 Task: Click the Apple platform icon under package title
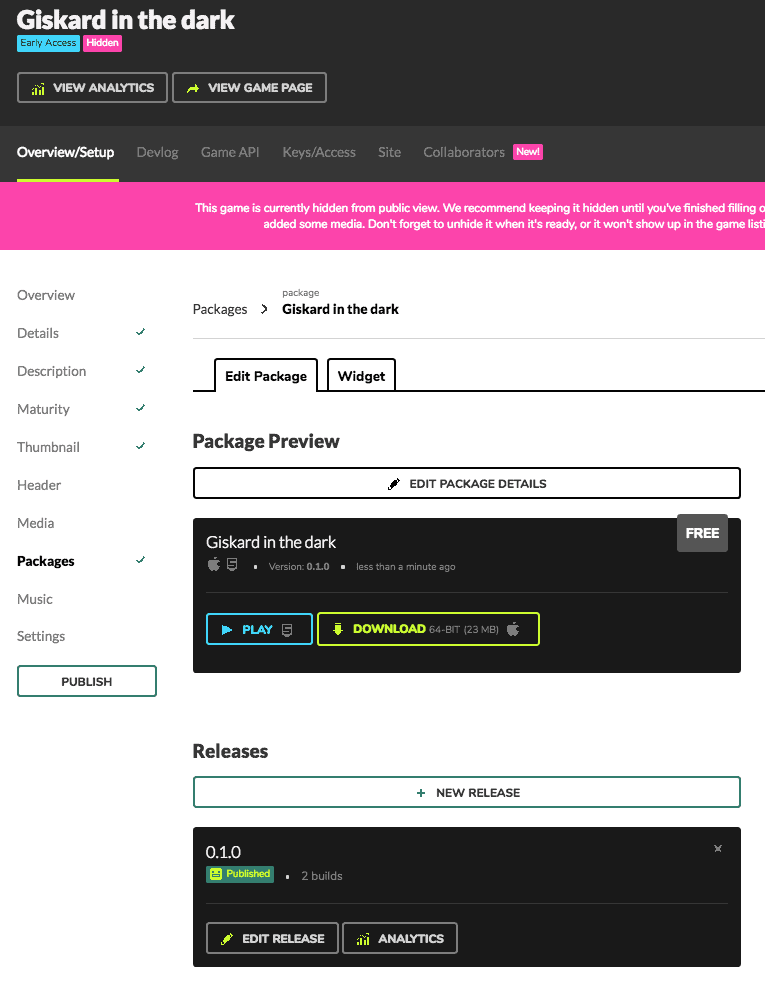[x=214, y=564]
